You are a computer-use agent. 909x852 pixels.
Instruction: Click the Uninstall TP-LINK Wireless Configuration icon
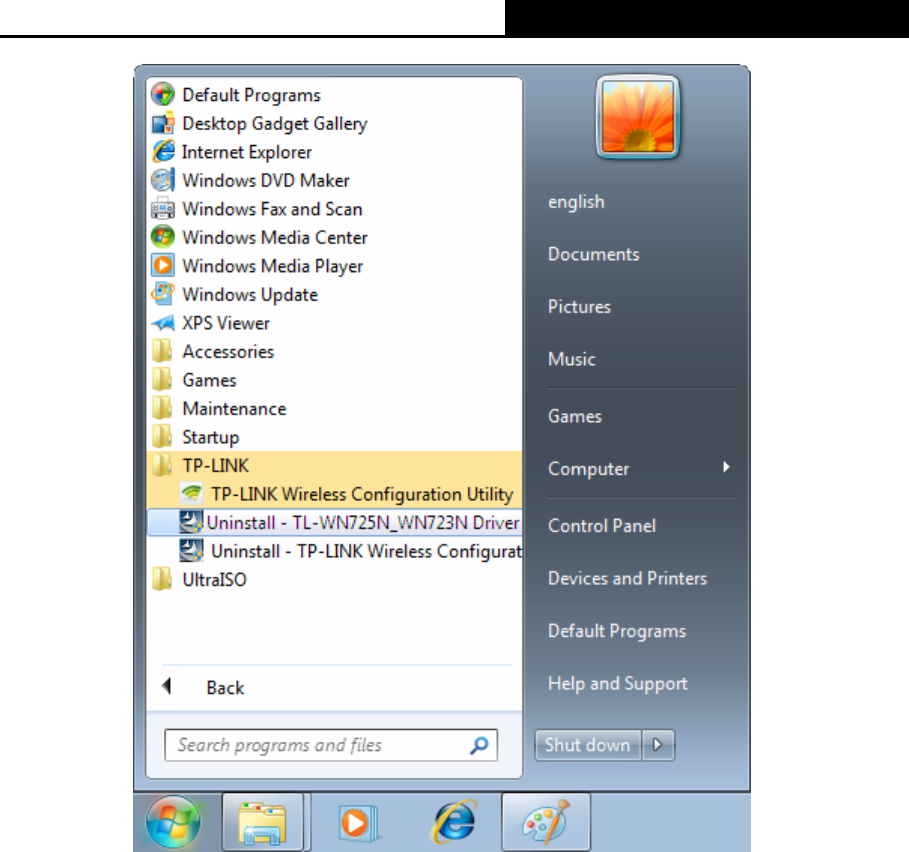[191, 551]
